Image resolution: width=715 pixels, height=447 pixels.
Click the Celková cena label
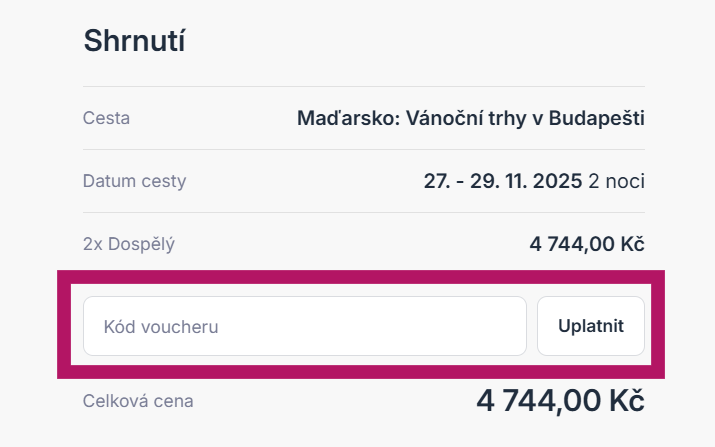tap(138, 401)
